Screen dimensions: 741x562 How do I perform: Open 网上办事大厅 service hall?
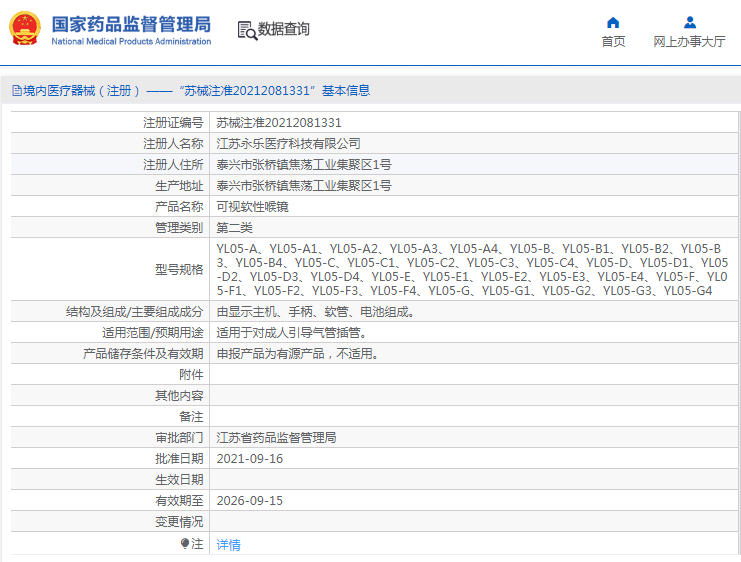coord(689,42)
